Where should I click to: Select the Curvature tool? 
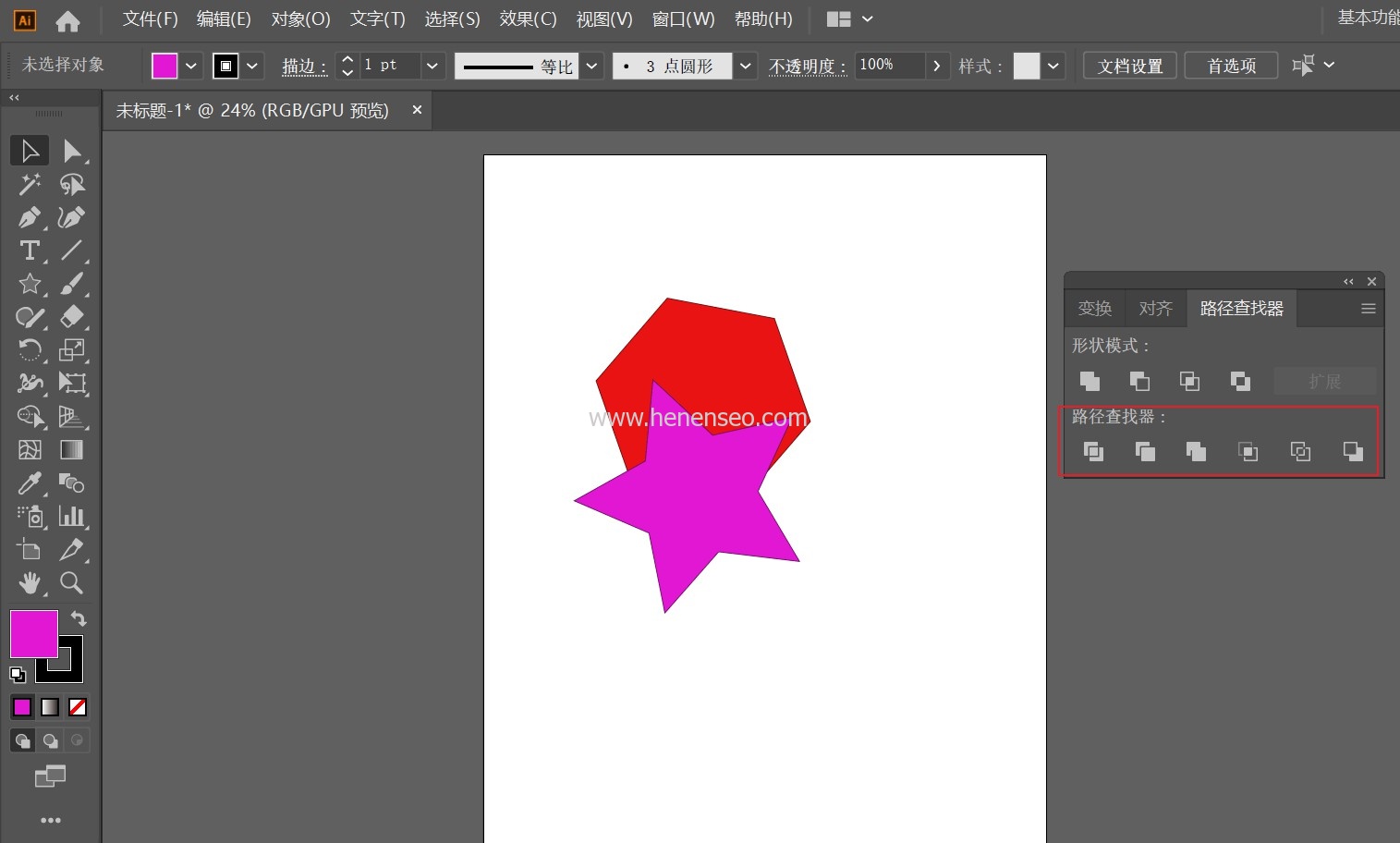(72, 217)
